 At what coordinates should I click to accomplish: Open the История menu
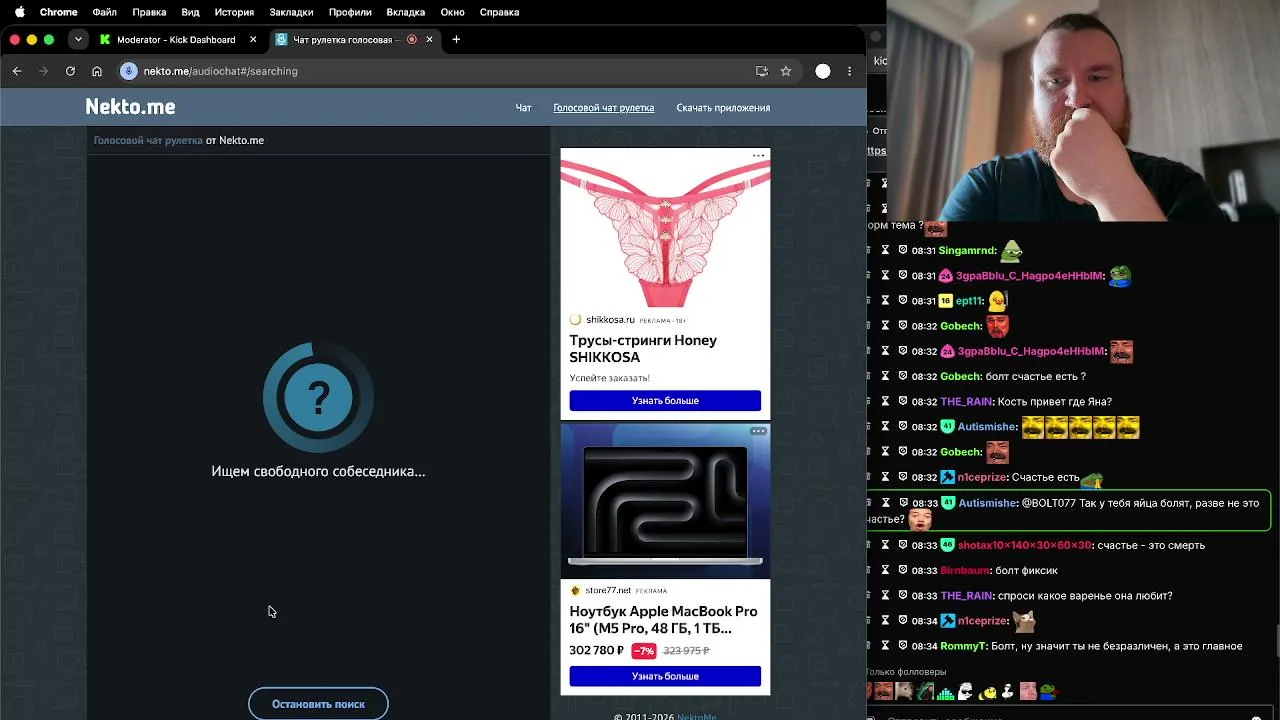234,12
